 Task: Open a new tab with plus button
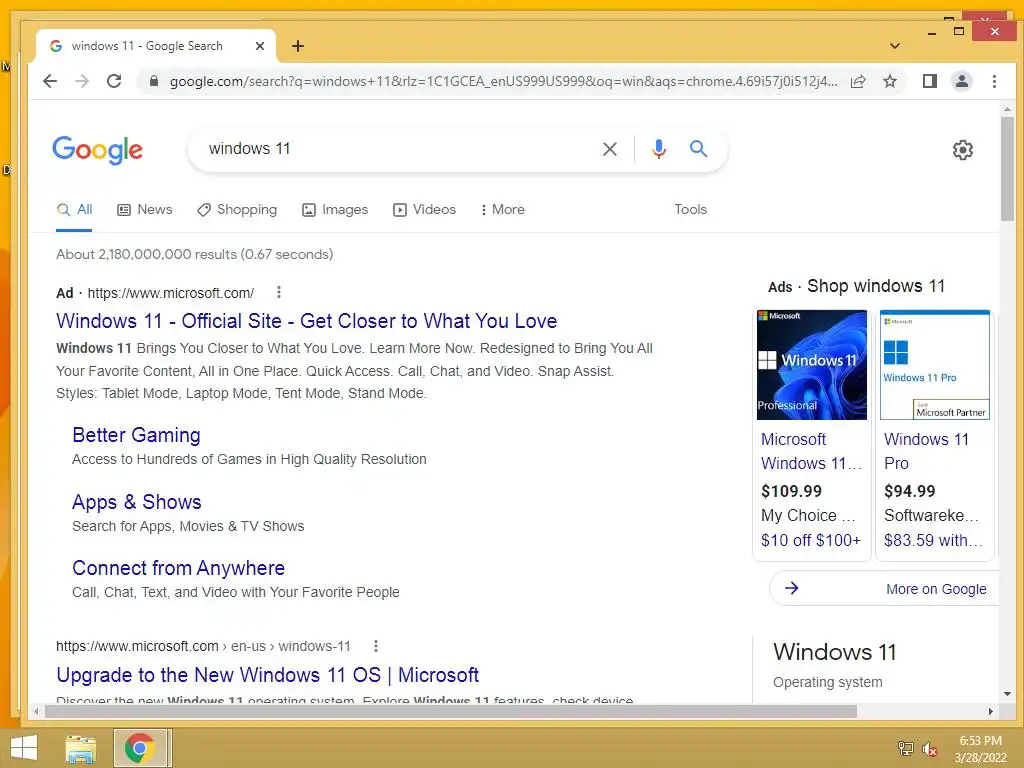(x=298, y=46)
